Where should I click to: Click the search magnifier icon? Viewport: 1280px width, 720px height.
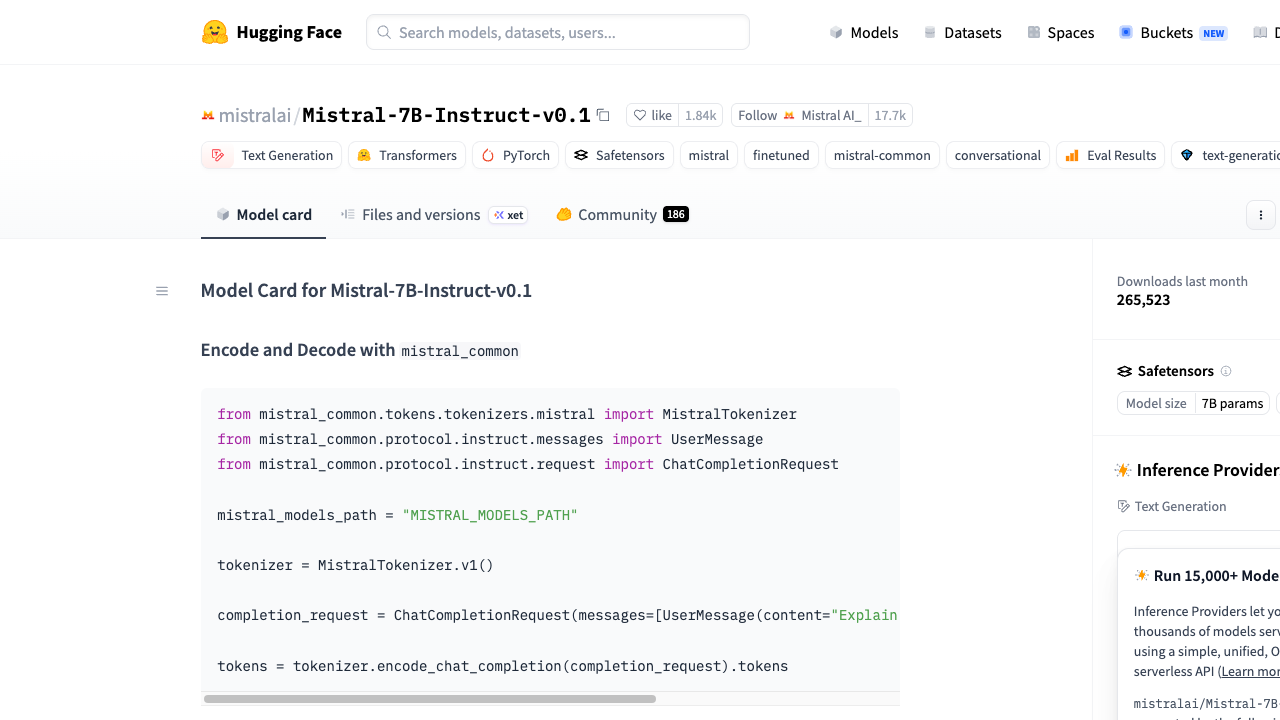coord(384,32)
